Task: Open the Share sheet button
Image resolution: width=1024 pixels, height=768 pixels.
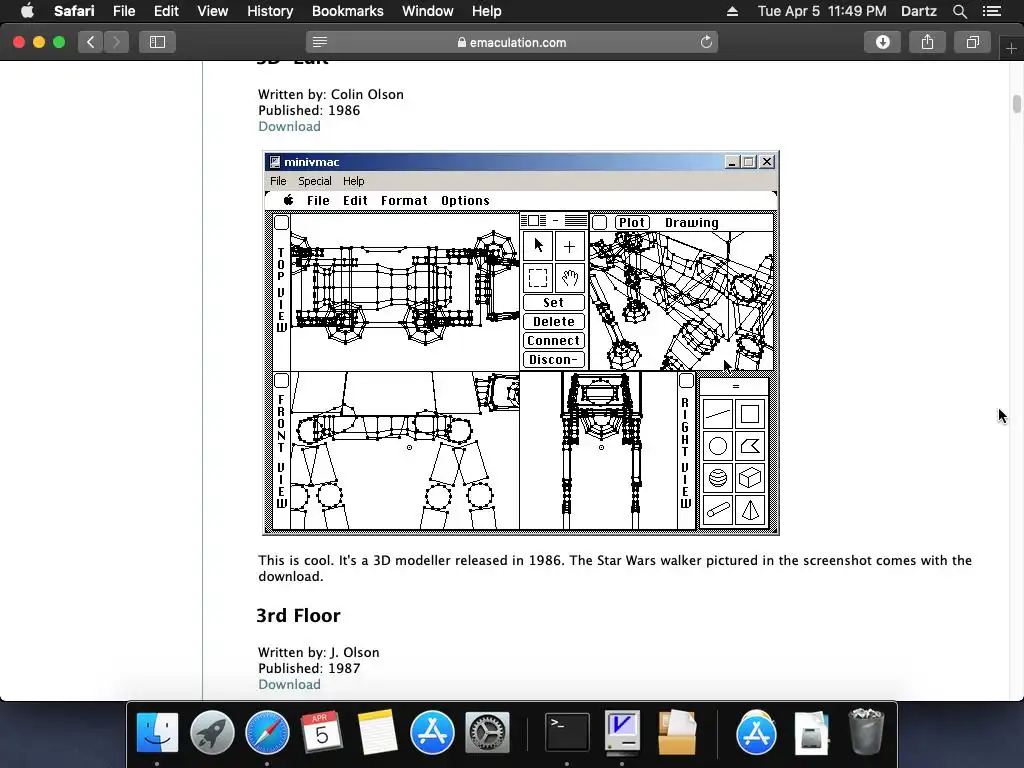Action: [927, 42]
